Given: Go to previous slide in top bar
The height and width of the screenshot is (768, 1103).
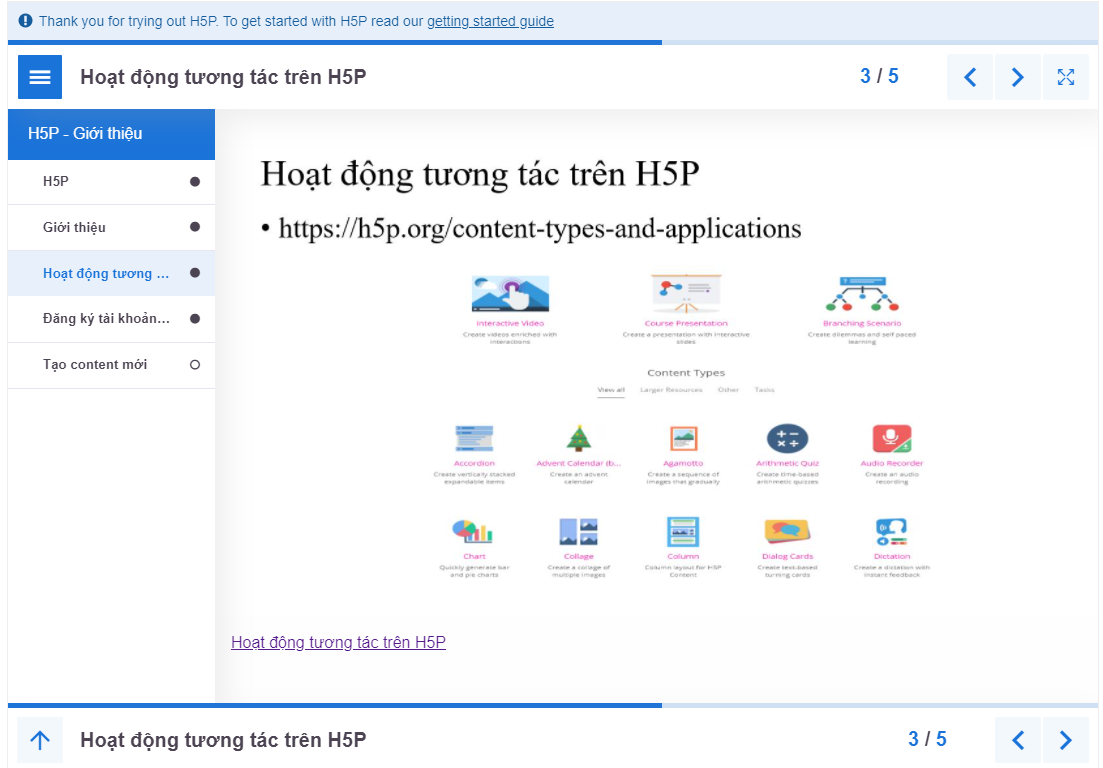Looking at the screenshot, I should click(970, 77).
